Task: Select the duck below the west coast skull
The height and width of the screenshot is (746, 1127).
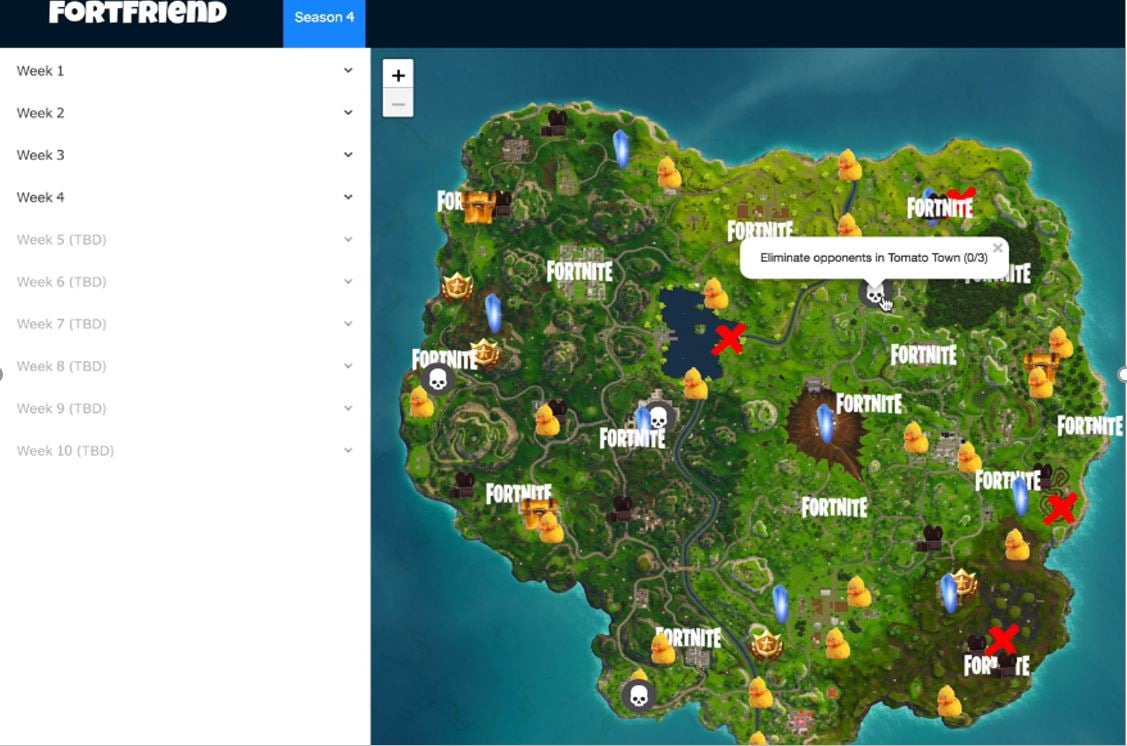Action: pyautogui.click(x=421, y=402)
